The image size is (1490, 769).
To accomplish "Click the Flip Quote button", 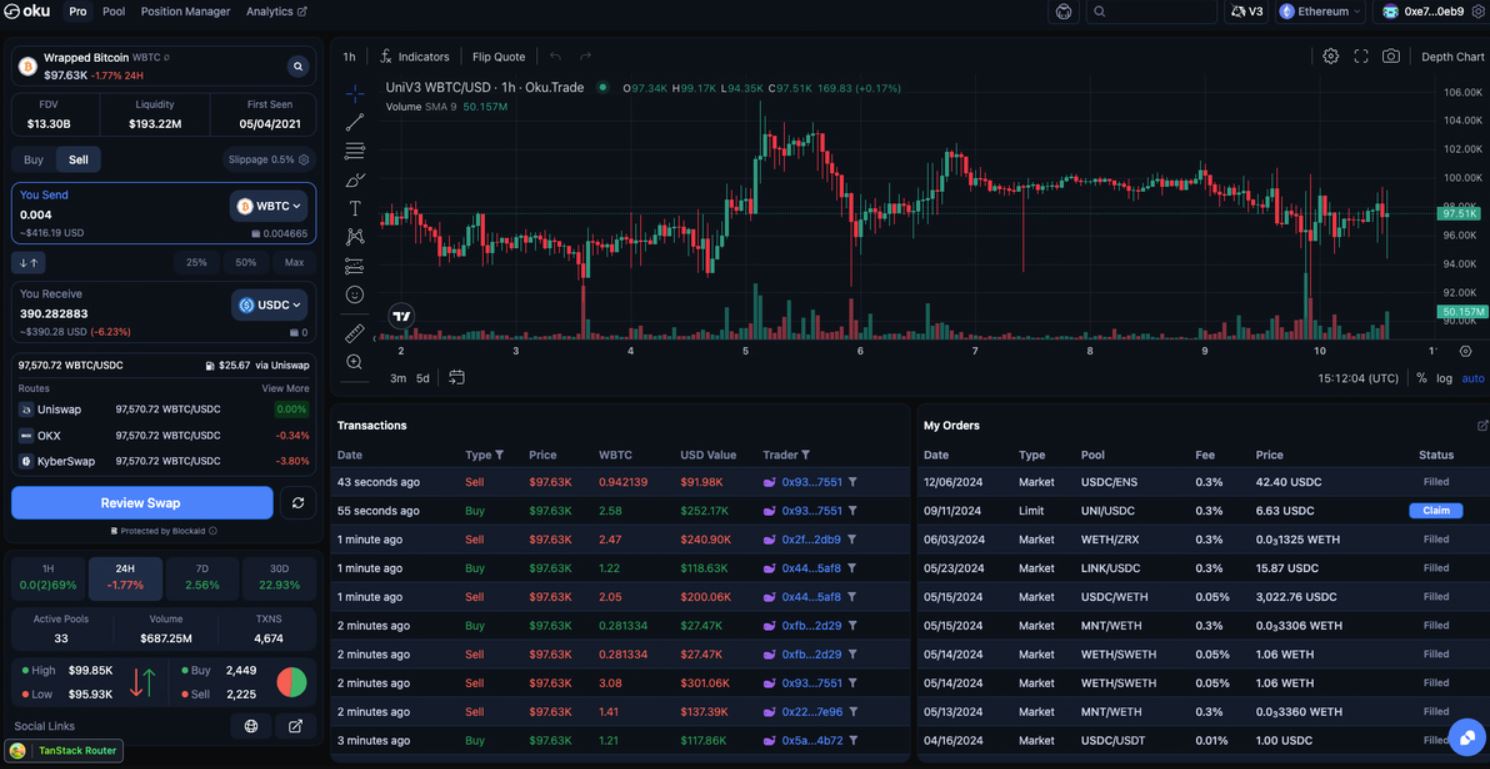I will tap(499, 57).
